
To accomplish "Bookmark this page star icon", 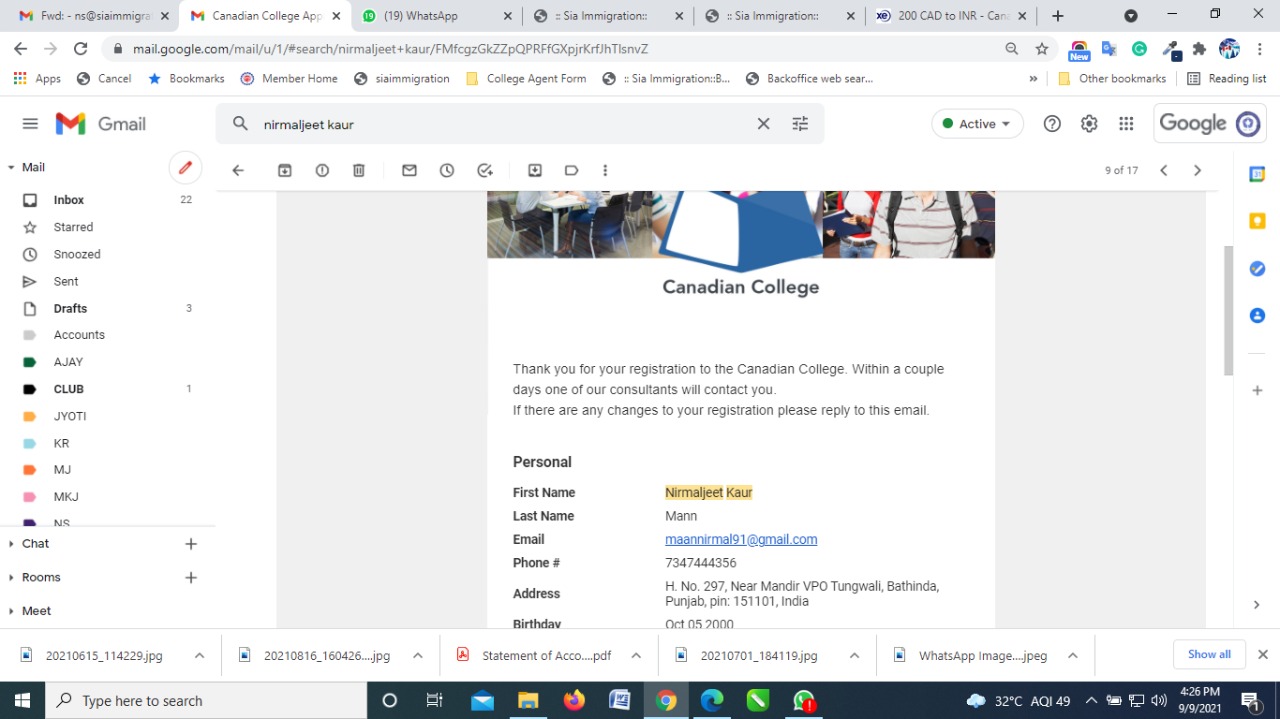I will [x=1042, y=49].
